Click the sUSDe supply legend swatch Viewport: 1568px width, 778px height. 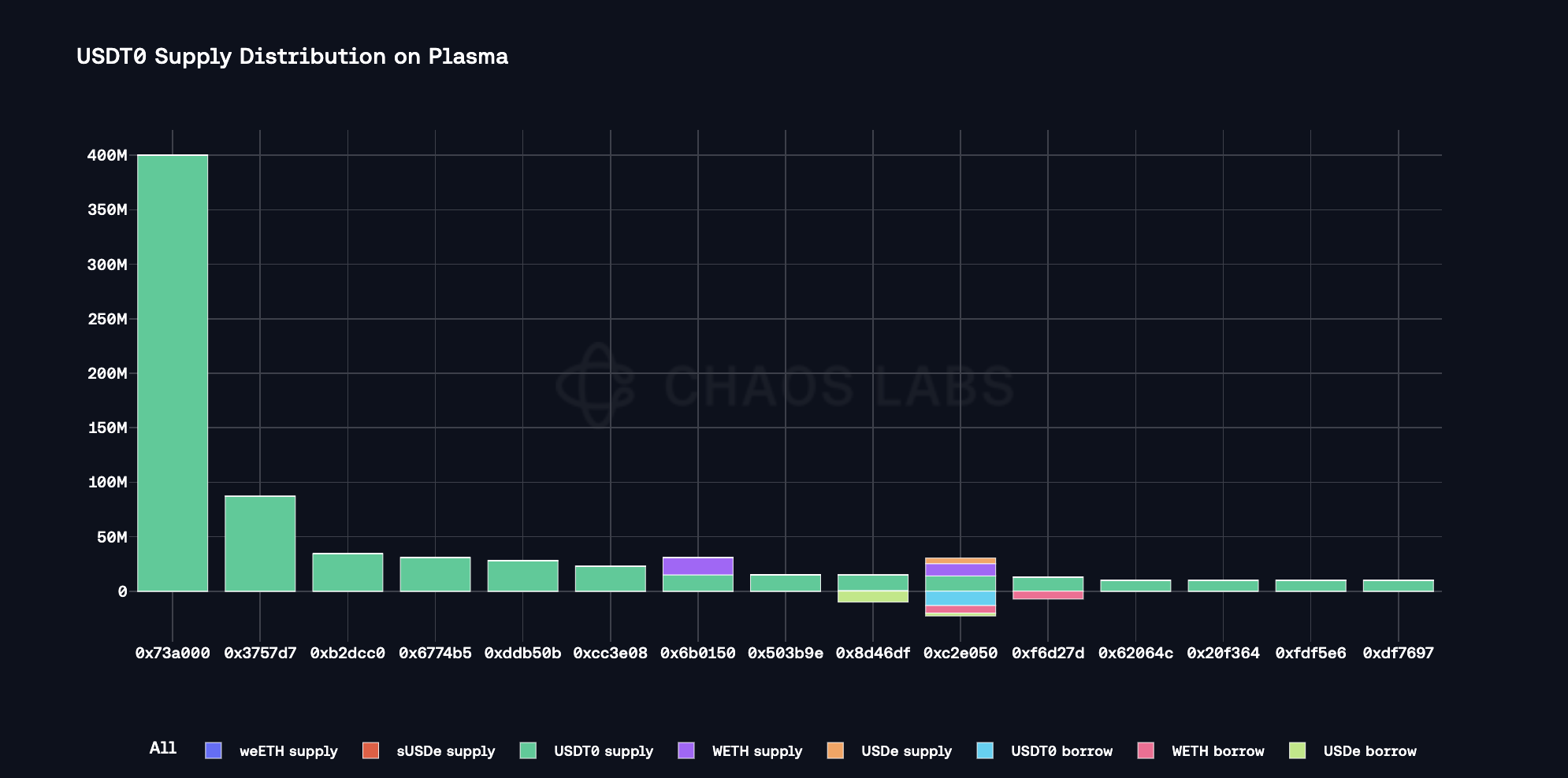[x=370, y=750]
